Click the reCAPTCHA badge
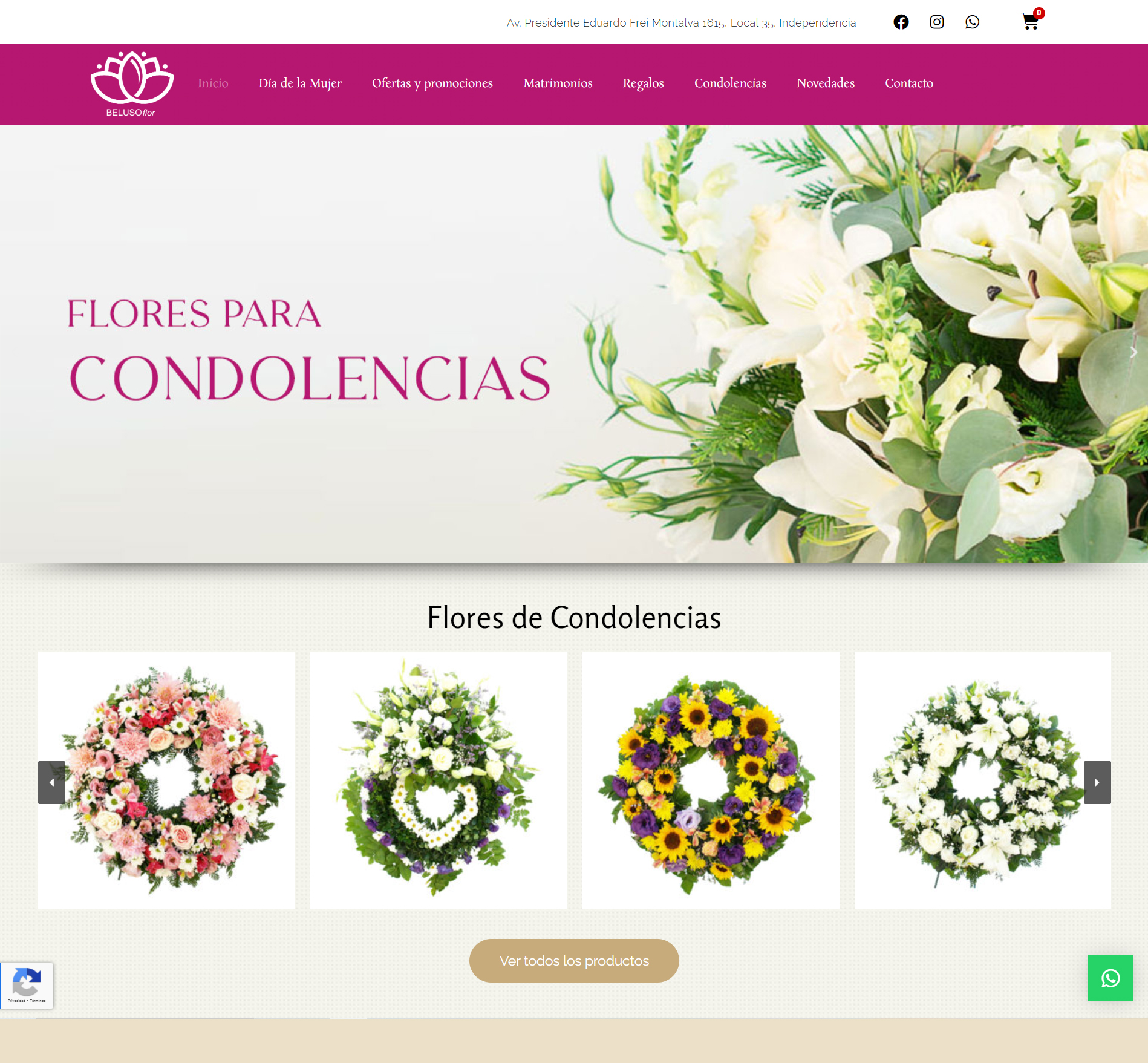Image resolution: width=1148 pixels, height=1063 pixels. click(x=27, y=986)
